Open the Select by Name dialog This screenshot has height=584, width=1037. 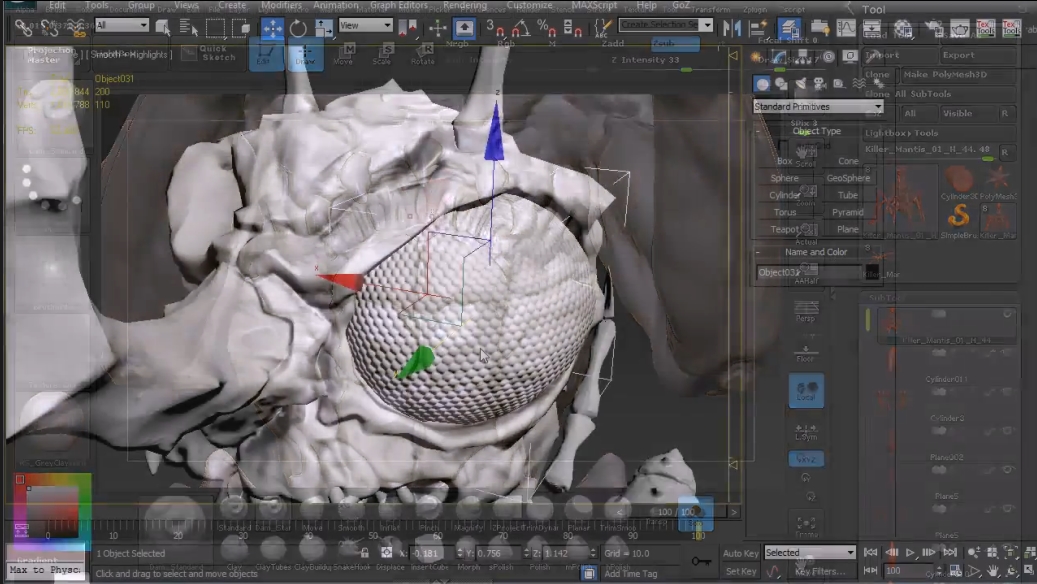(188, 27)
